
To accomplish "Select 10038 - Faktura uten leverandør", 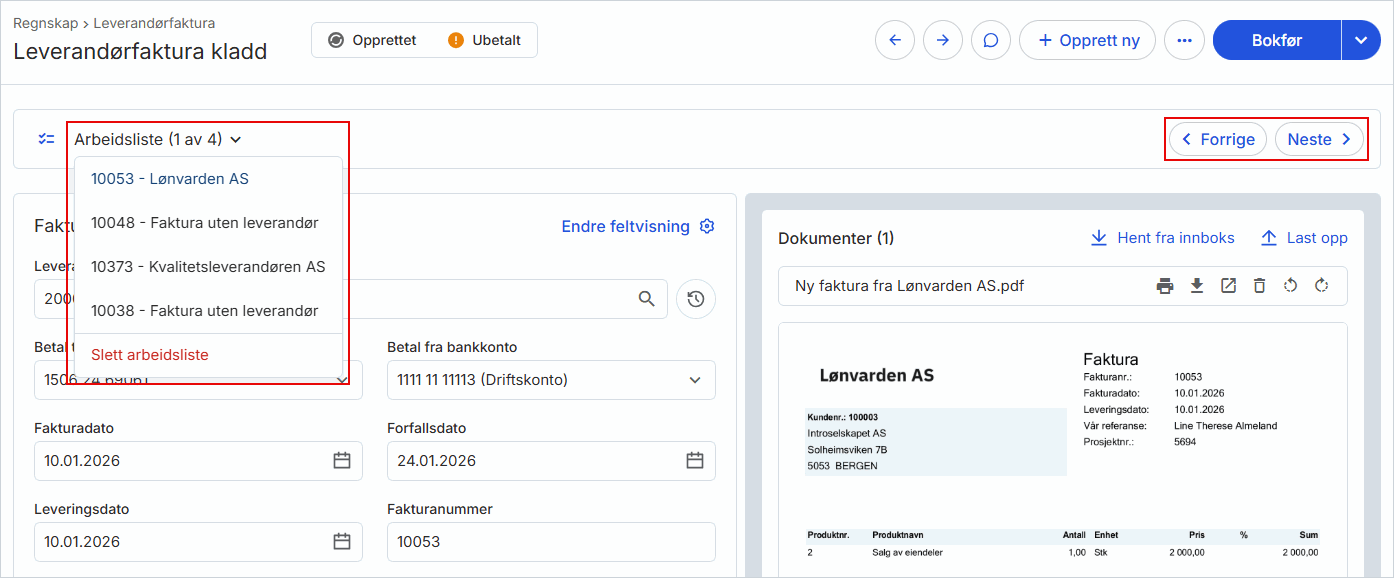I will pos(209,311).
